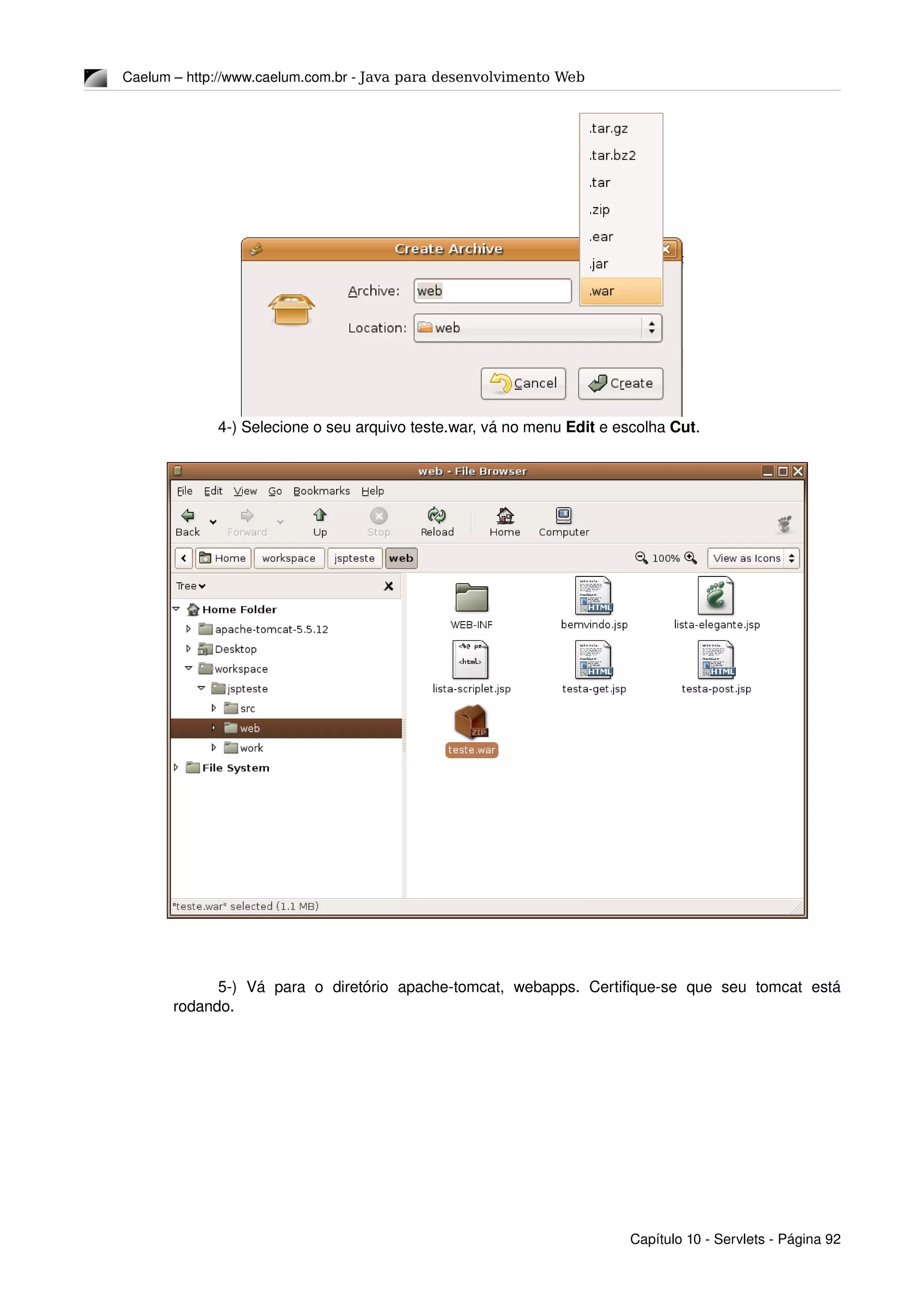Click the Stop toolbar icon
This screenshot has width=924, height=1308.
click(379, 516)
